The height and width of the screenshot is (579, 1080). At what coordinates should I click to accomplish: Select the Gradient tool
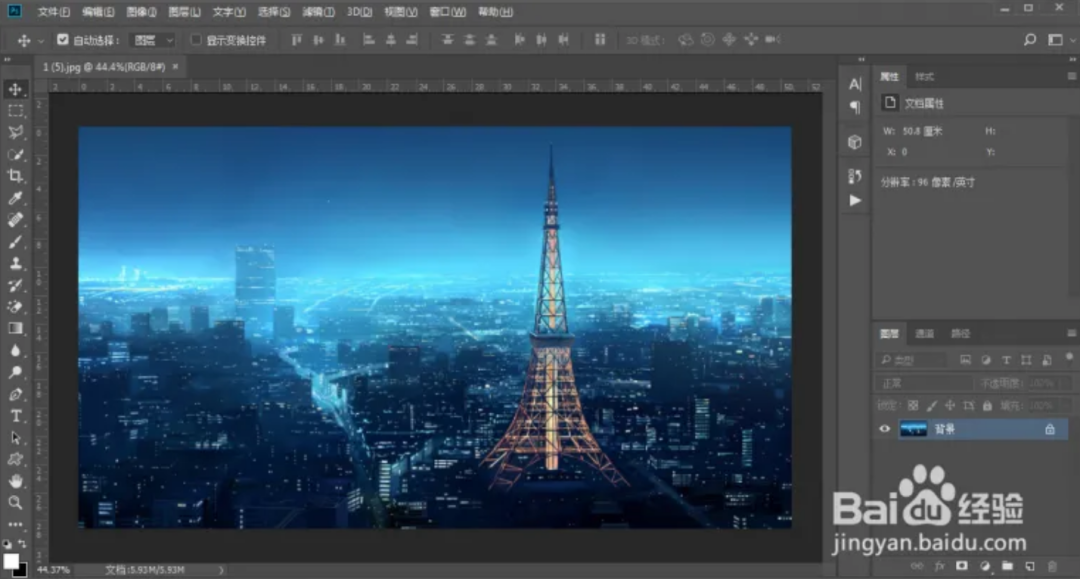[16, 328]
